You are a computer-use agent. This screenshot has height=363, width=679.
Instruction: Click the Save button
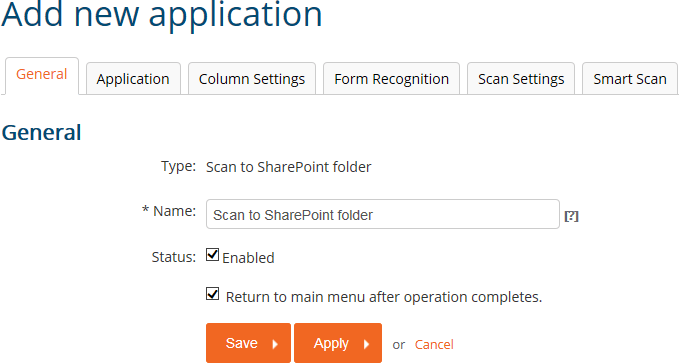[248, 343]
